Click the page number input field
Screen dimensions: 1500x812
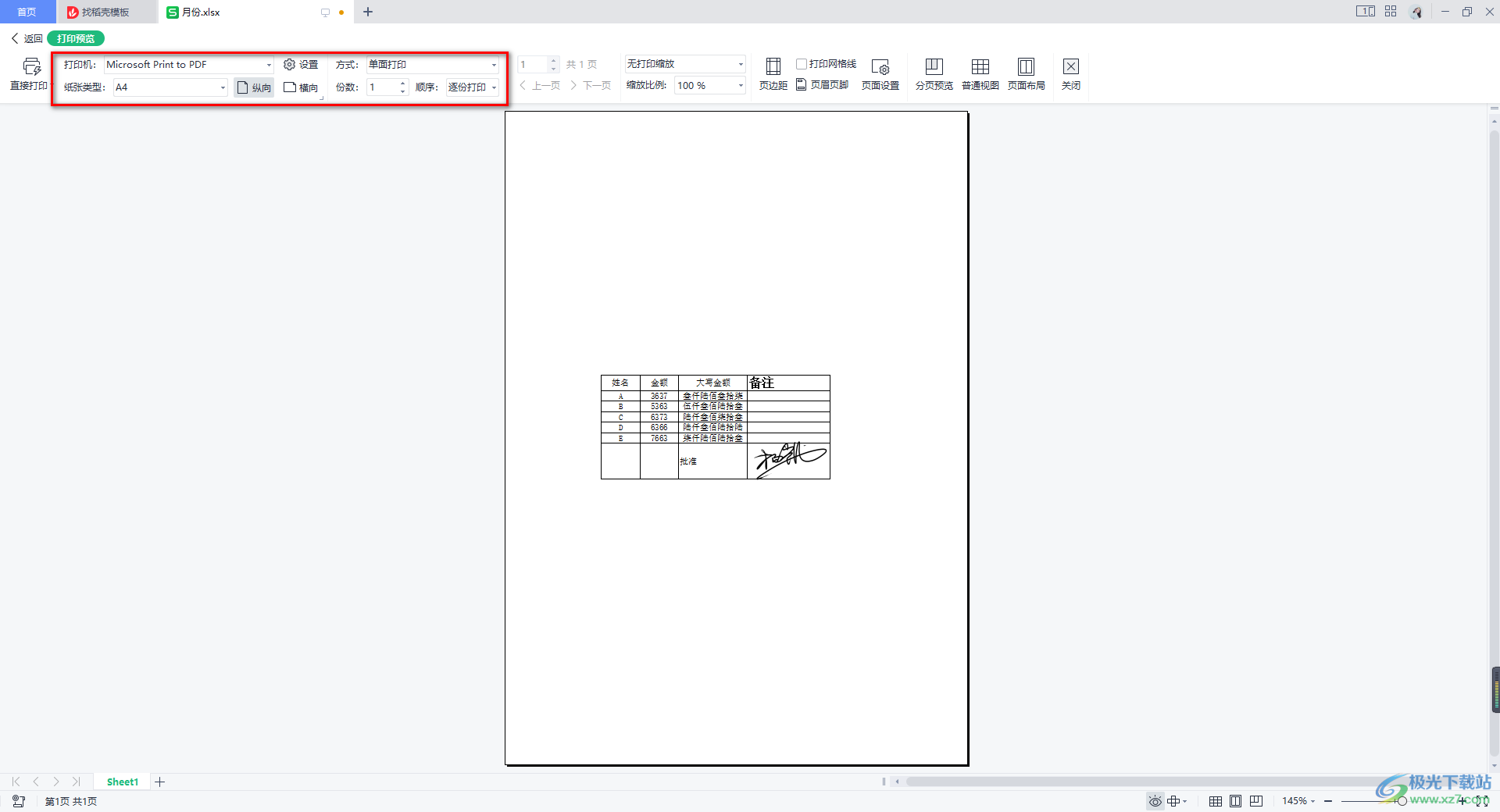click(x=533, y=65)
